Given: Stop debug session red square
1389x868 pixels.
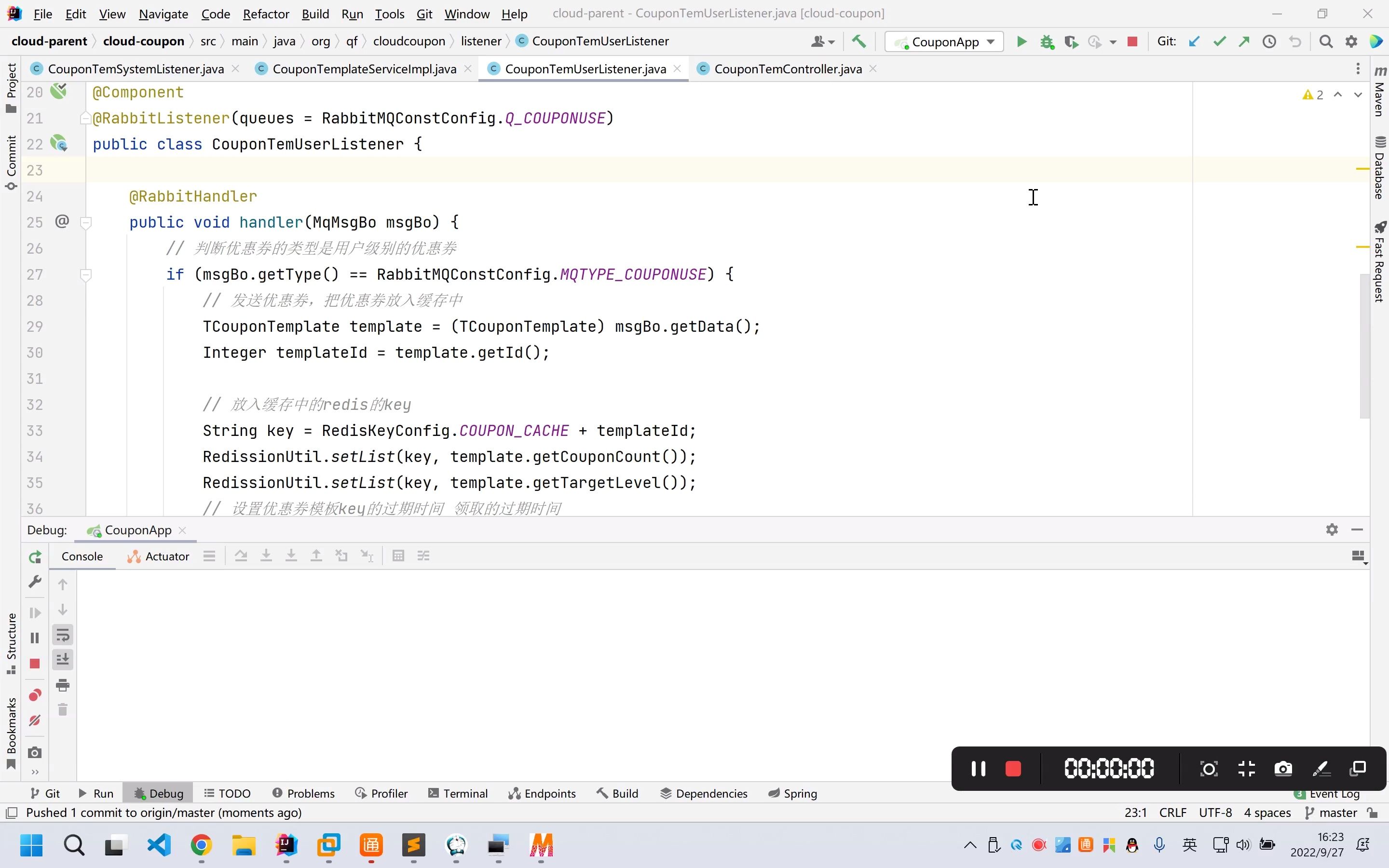Looking at the screenshot, I should click(34, 664).
